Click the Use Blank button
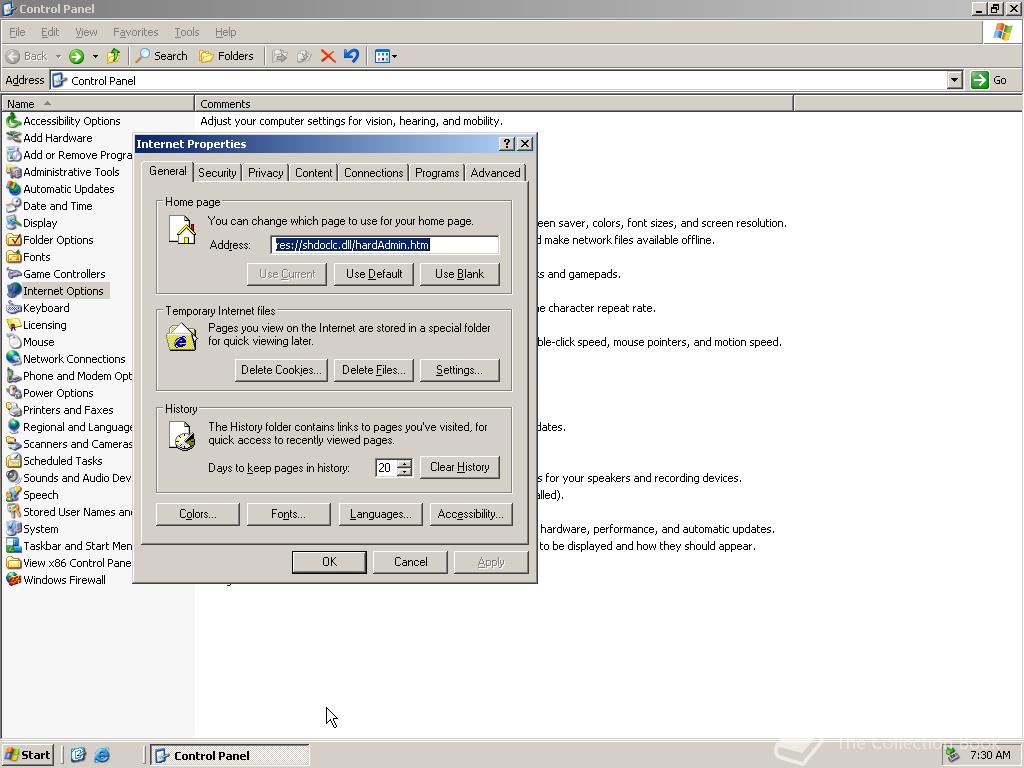 (x=460, y=274)
